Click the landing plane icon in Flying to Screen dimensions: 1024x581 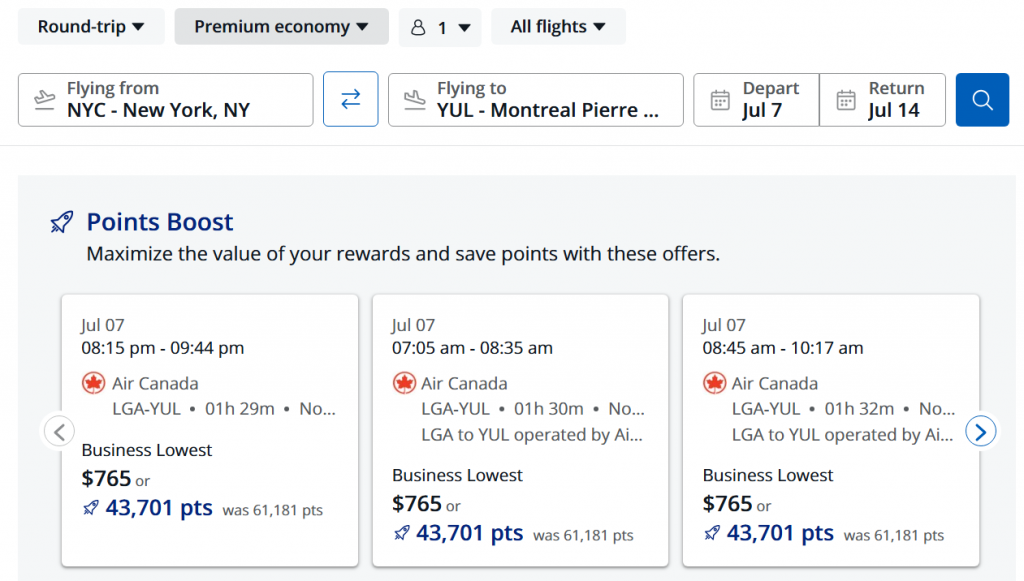point(414,100)
